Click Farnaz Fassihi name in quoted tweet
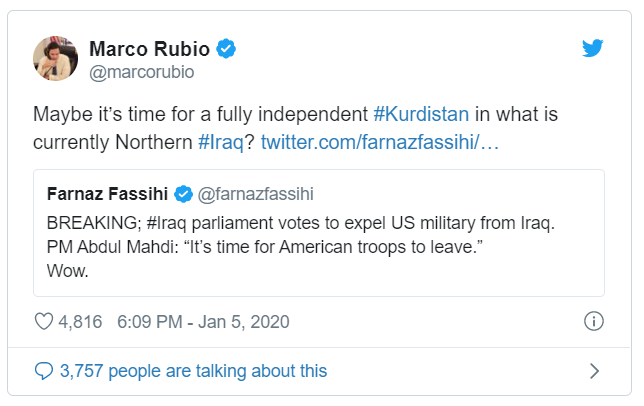644x406 pixels. [109, 193]
